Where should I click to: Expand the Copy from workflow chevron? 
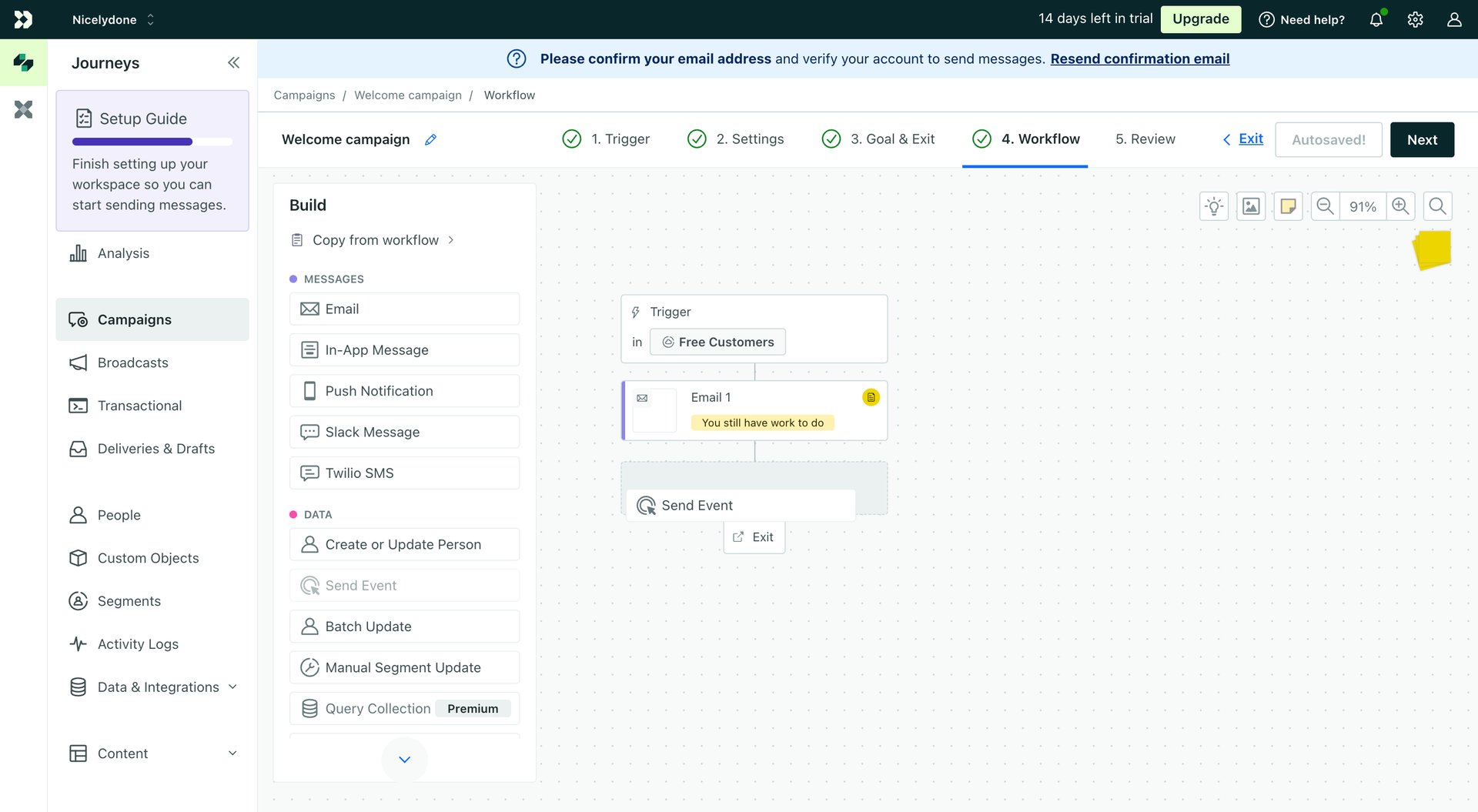tap(451, 239)
